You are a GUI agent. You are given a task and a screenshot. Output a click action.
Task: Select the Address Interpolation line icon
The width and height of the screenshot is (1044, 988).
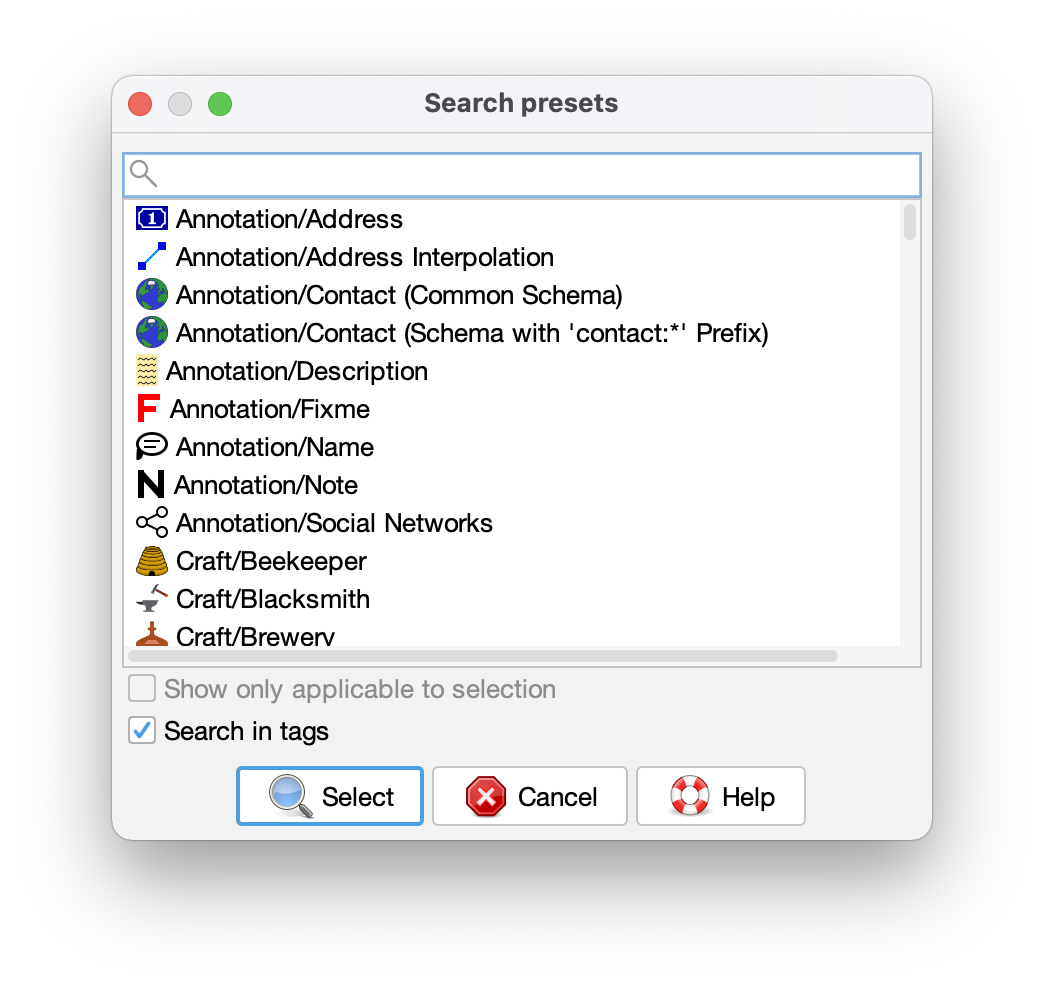(152, 256)
